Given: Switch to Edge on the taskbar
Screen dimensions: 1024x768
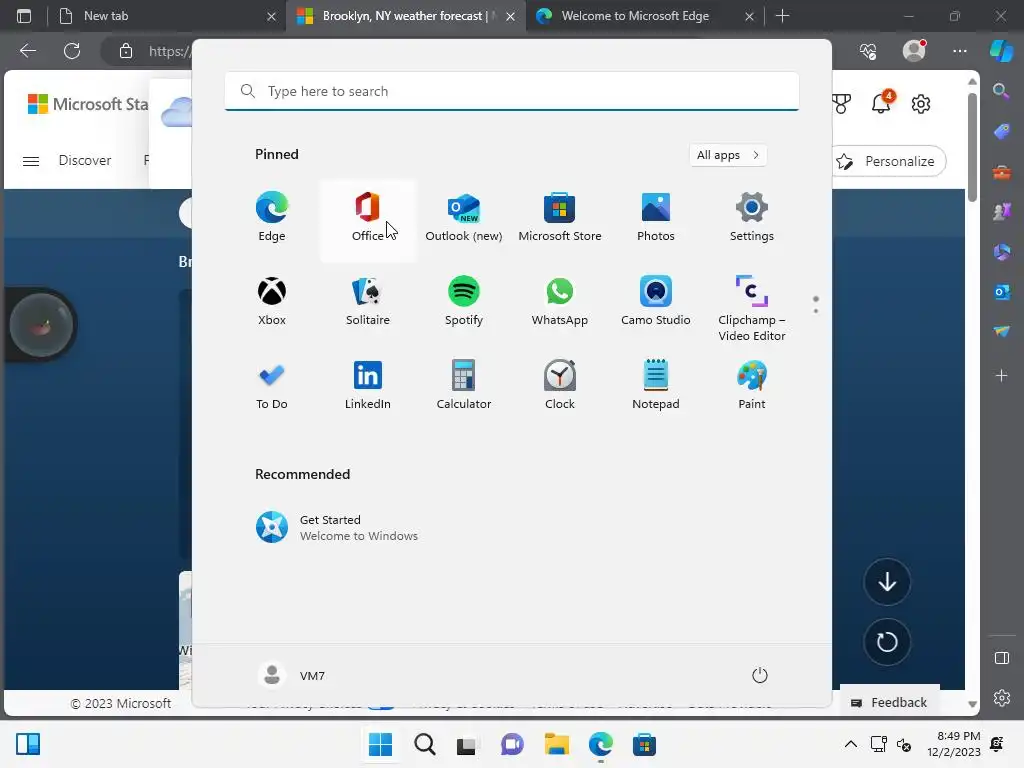Looking at the screenshot, I should point(600,744).
